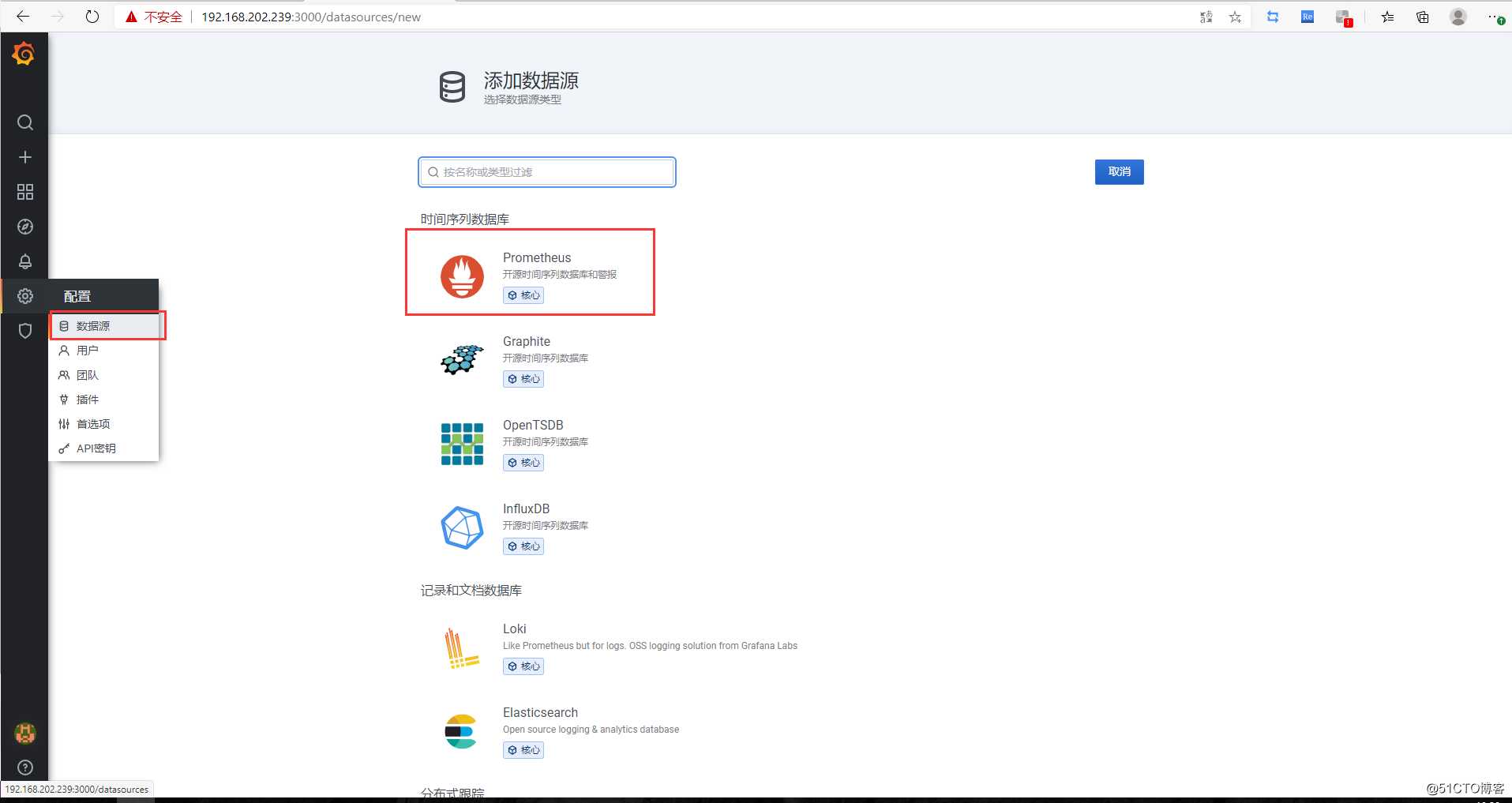
Task: Open 用户 in the 配置 menu
Action: pyautogui.click(x=103, y=351)
